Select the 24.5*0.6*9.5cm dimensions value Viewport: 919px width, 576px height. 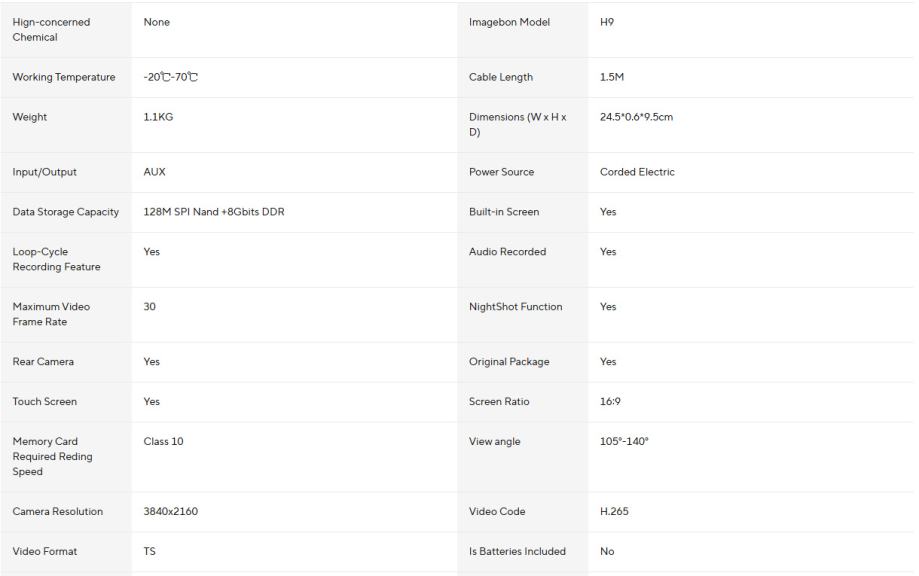point(636,117)
